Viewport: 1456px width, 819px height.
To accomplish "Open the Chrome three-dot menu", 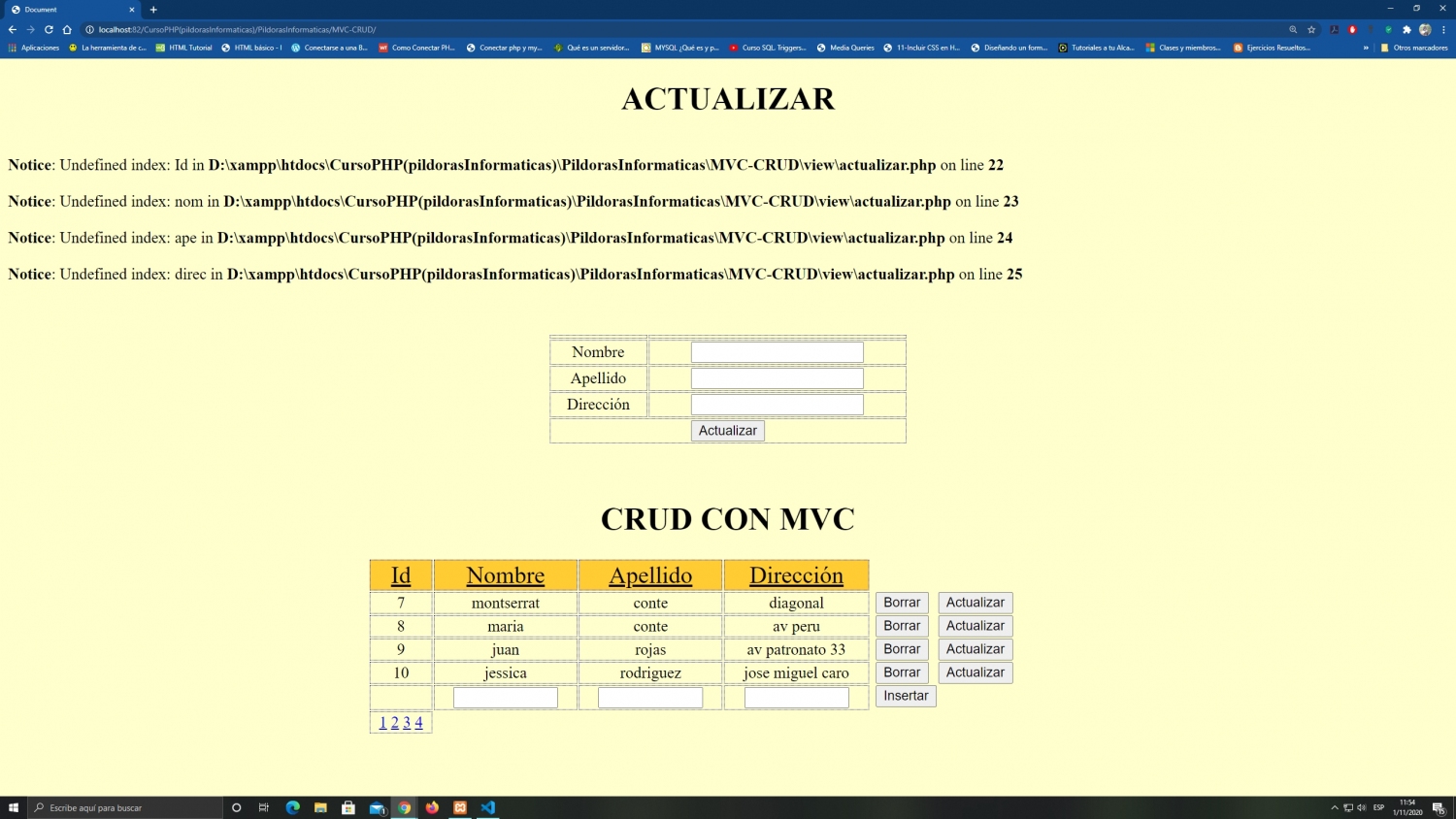I will 1443,29.
